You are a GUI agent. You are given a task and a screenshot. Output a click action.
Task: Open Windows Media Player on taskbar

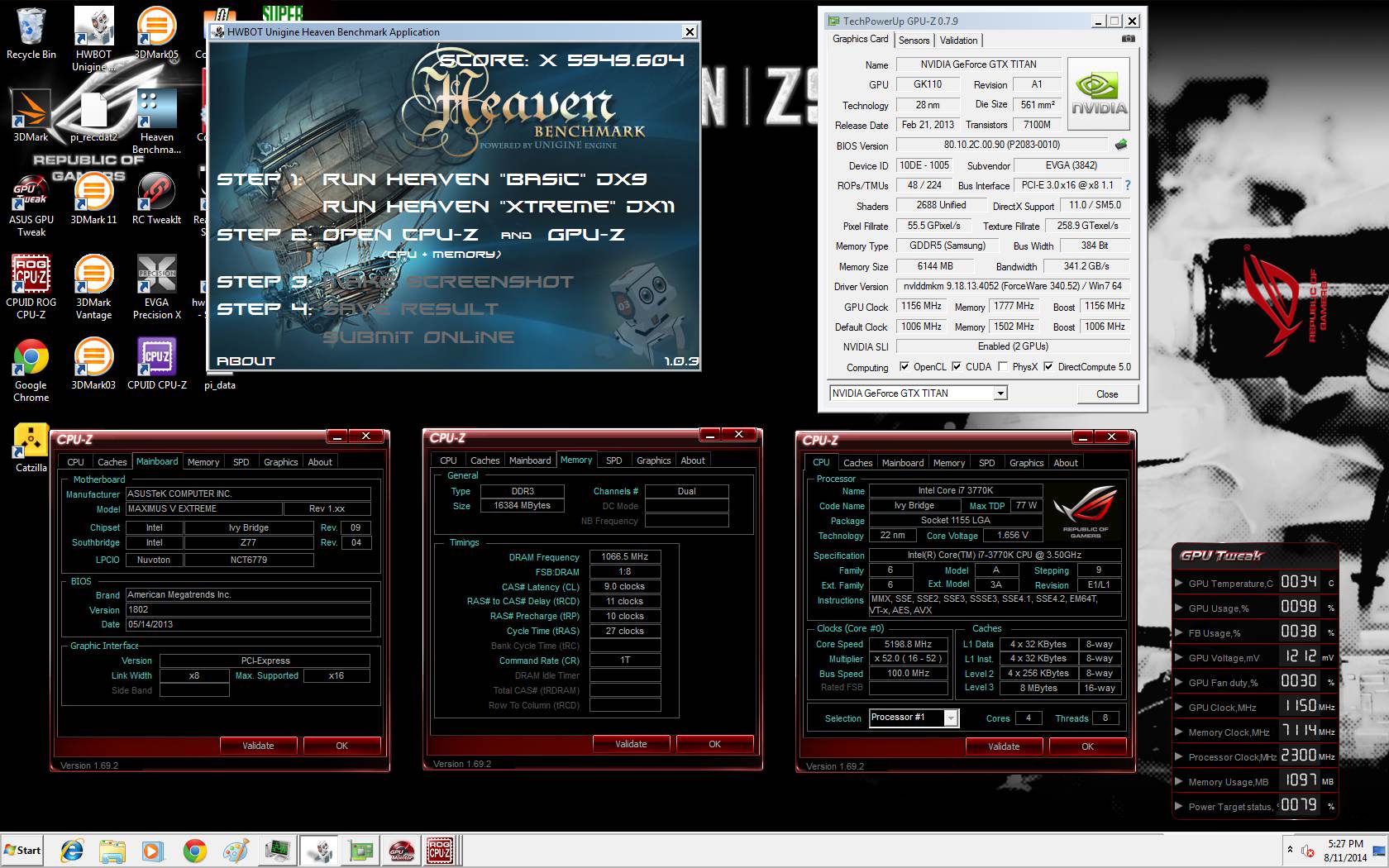tap(152, 851)
